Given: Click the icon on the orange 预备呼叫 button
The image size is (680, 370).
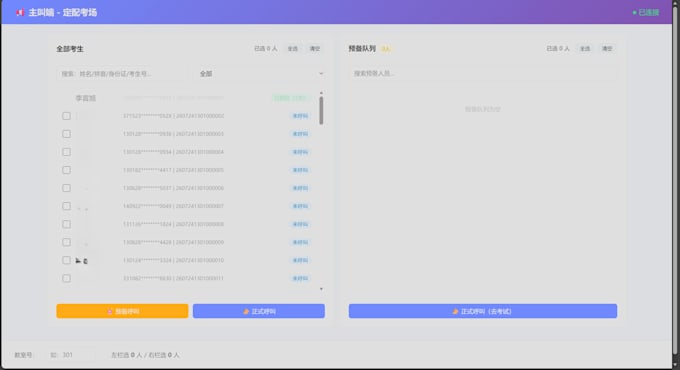Looking at the screenshot, I should click(x=110, y=311).
